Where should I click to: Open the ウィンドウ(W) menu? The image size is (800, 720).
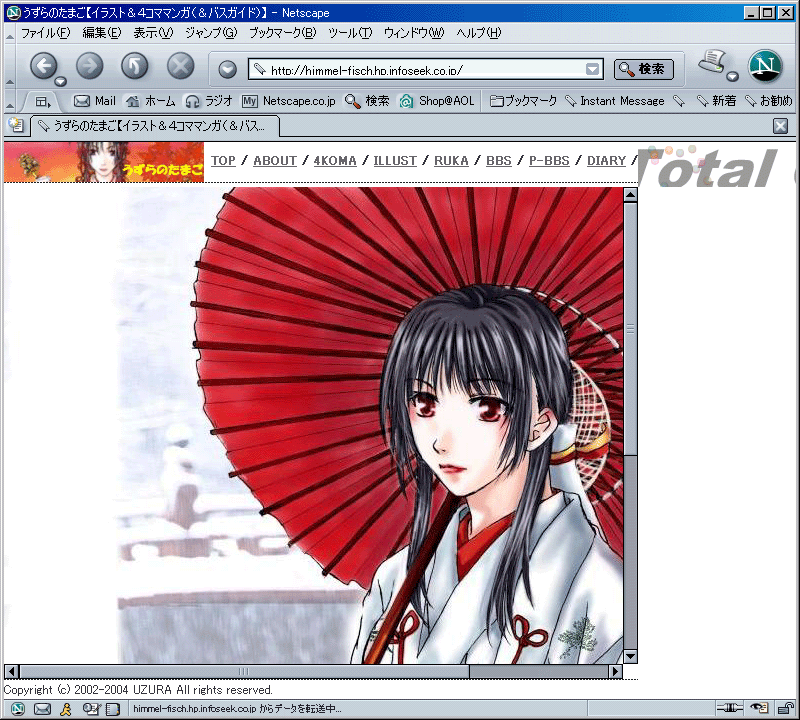[x=414, y=33]
